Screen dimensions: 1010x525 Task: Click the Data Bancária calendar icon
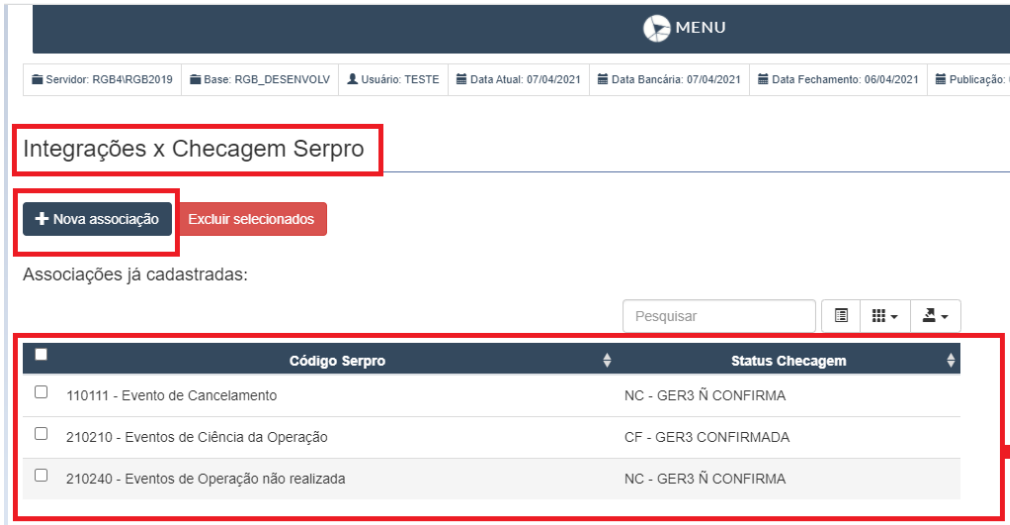pyautogui.click(x=603, y=80)
